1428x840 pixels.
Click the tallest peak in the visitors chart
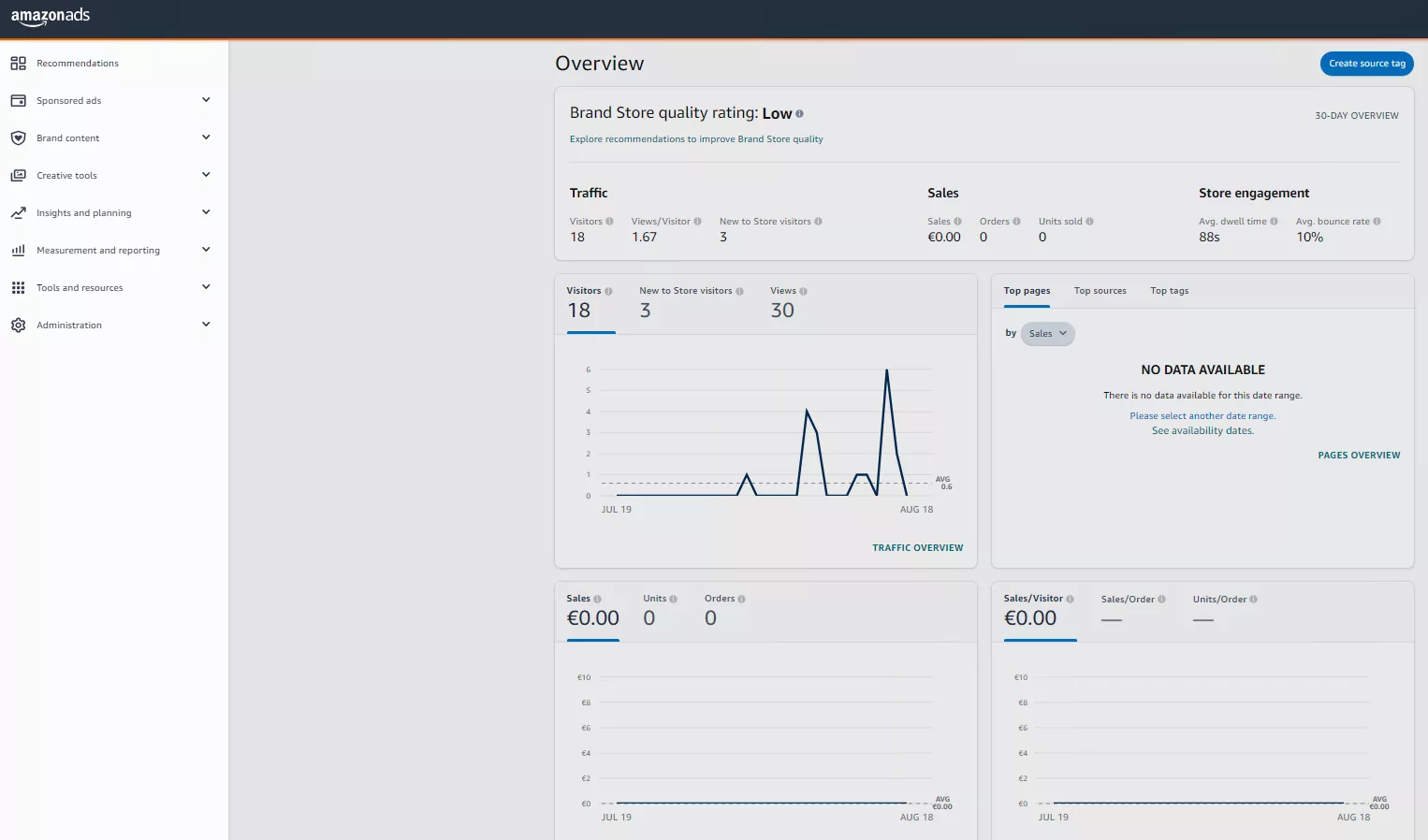[x=886, y=371]
